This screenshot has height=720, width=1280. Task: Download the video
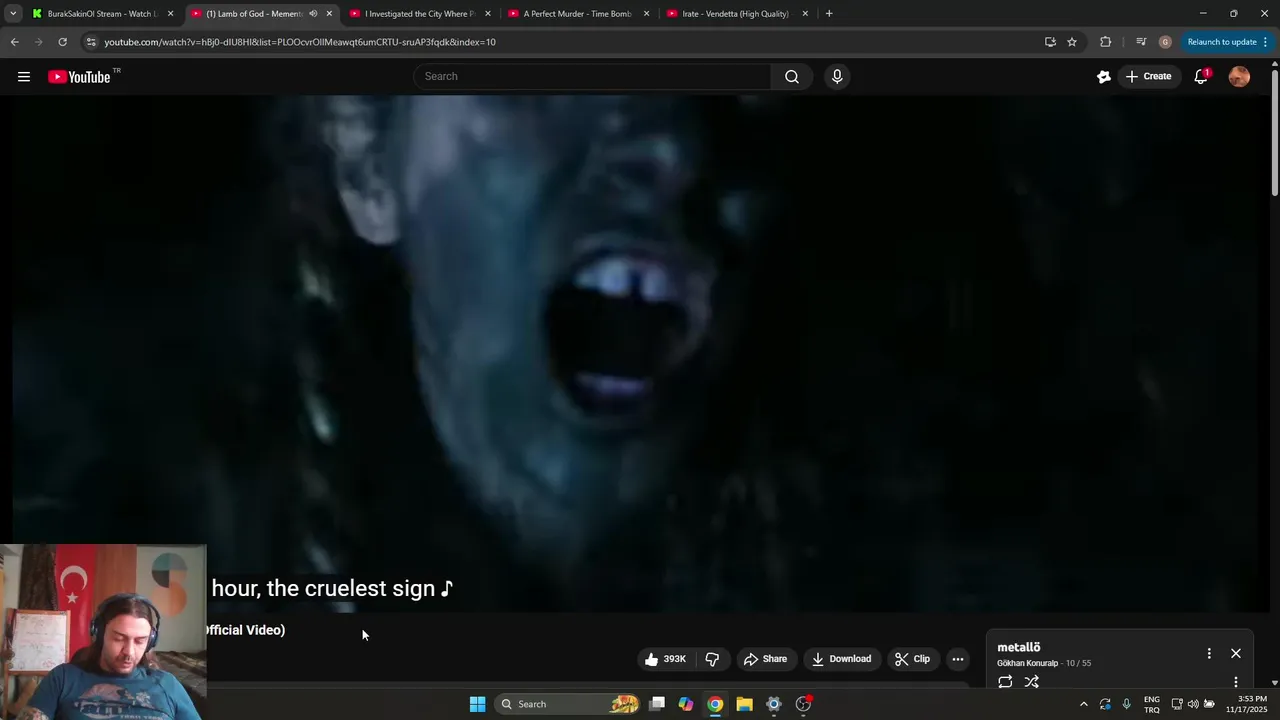click(841, 659)
